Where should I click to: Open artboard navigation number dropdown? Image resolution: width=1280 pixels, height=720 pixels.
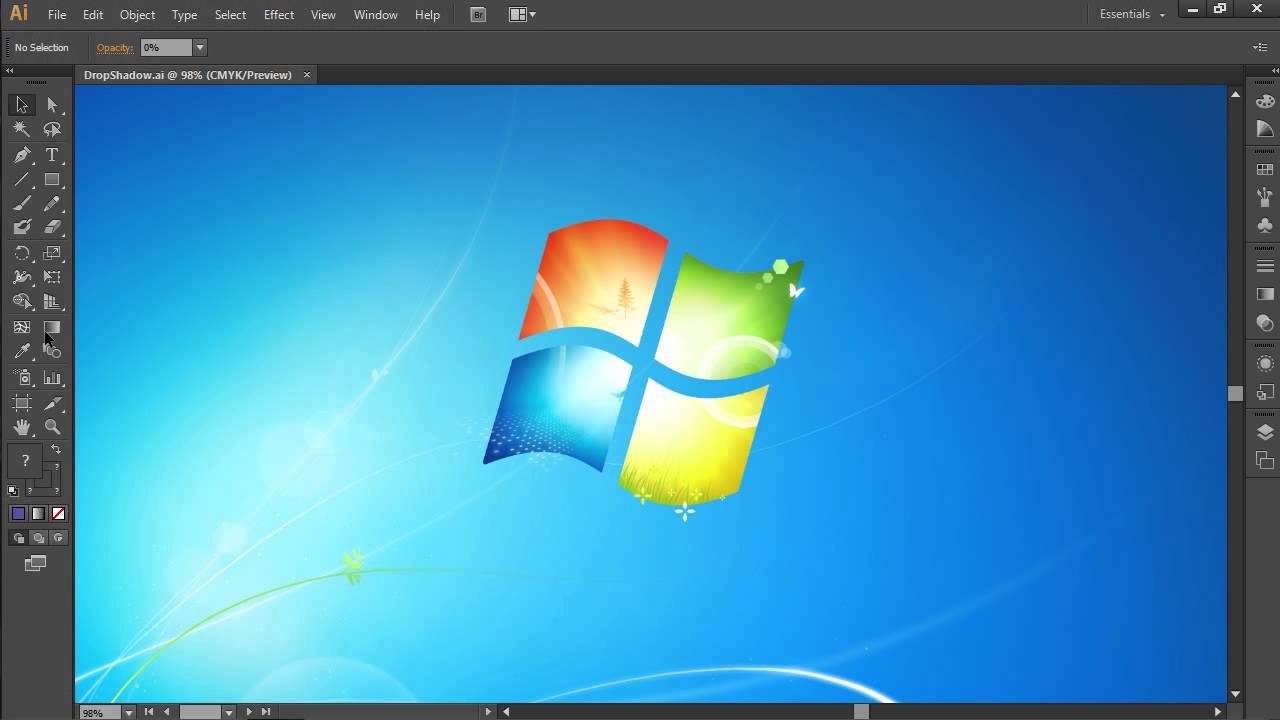point(229,712)
